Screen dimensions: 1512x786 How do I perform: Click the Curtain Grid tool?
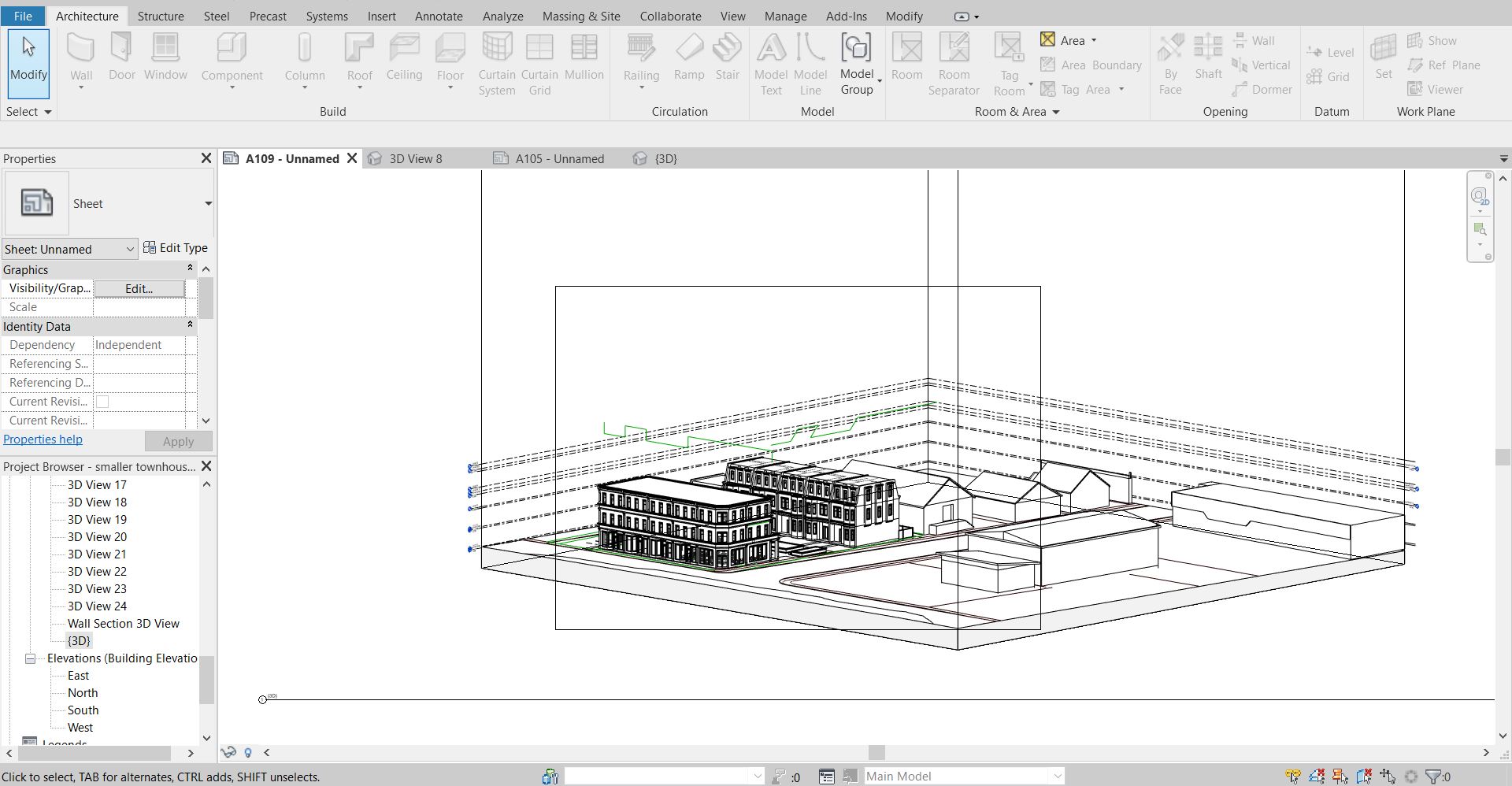(539, 65)
